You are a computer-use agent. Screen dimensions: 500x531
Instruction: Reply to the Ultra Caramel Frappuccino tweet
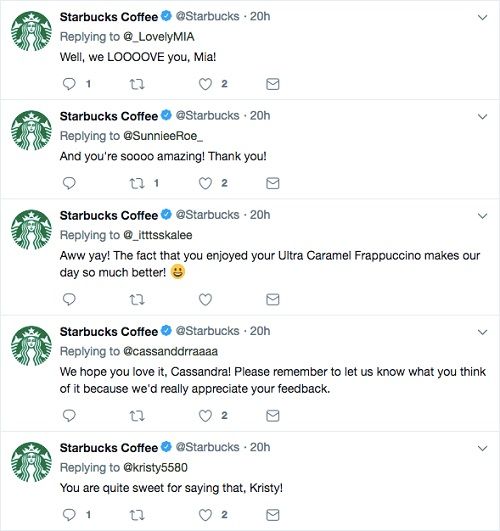69,299
